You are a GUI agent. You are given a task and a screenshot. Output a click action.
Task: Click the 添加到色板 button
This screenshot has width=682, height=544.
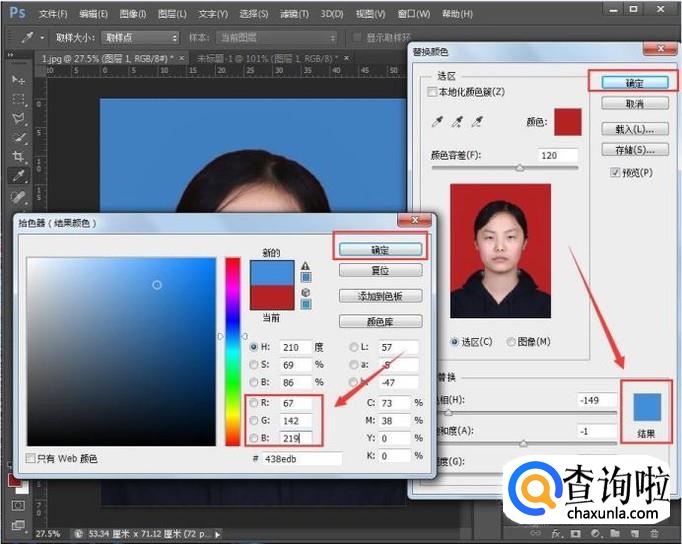coord(380,296)
